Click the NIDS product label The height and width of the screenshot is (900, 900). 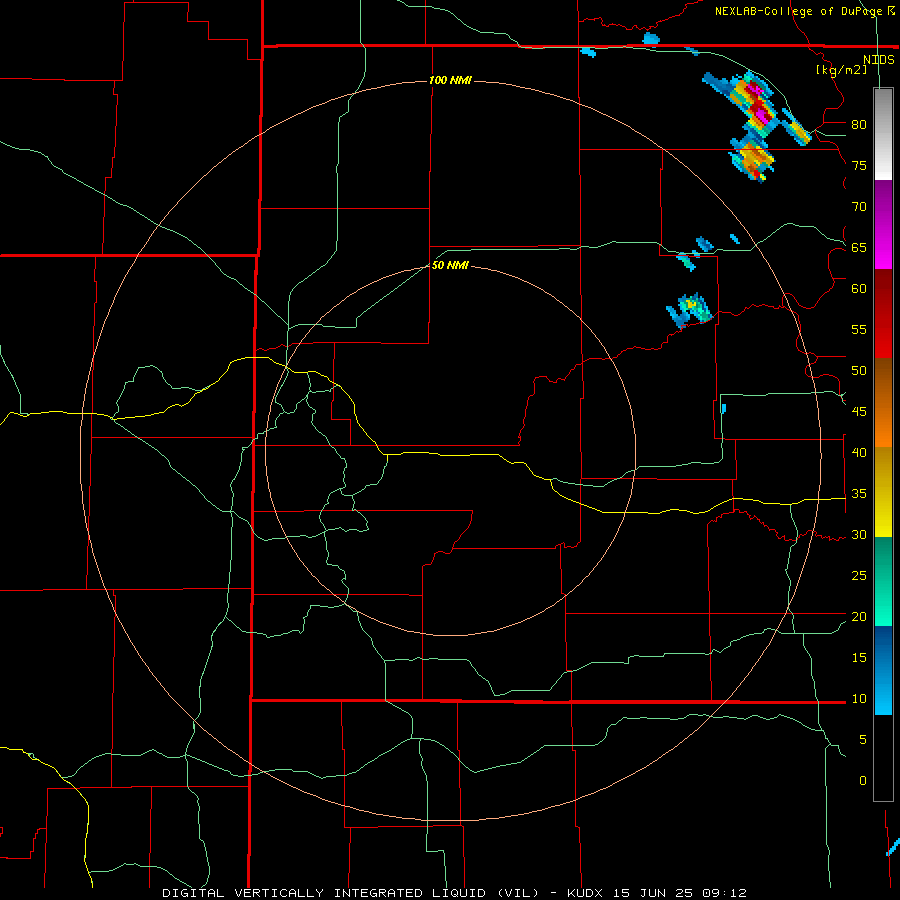pos(878,60)
